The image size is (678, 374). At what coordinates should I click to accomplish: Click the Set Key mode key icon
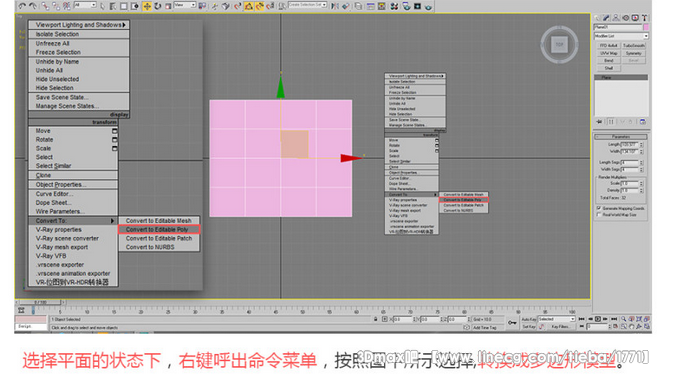(x=512, y=323)
